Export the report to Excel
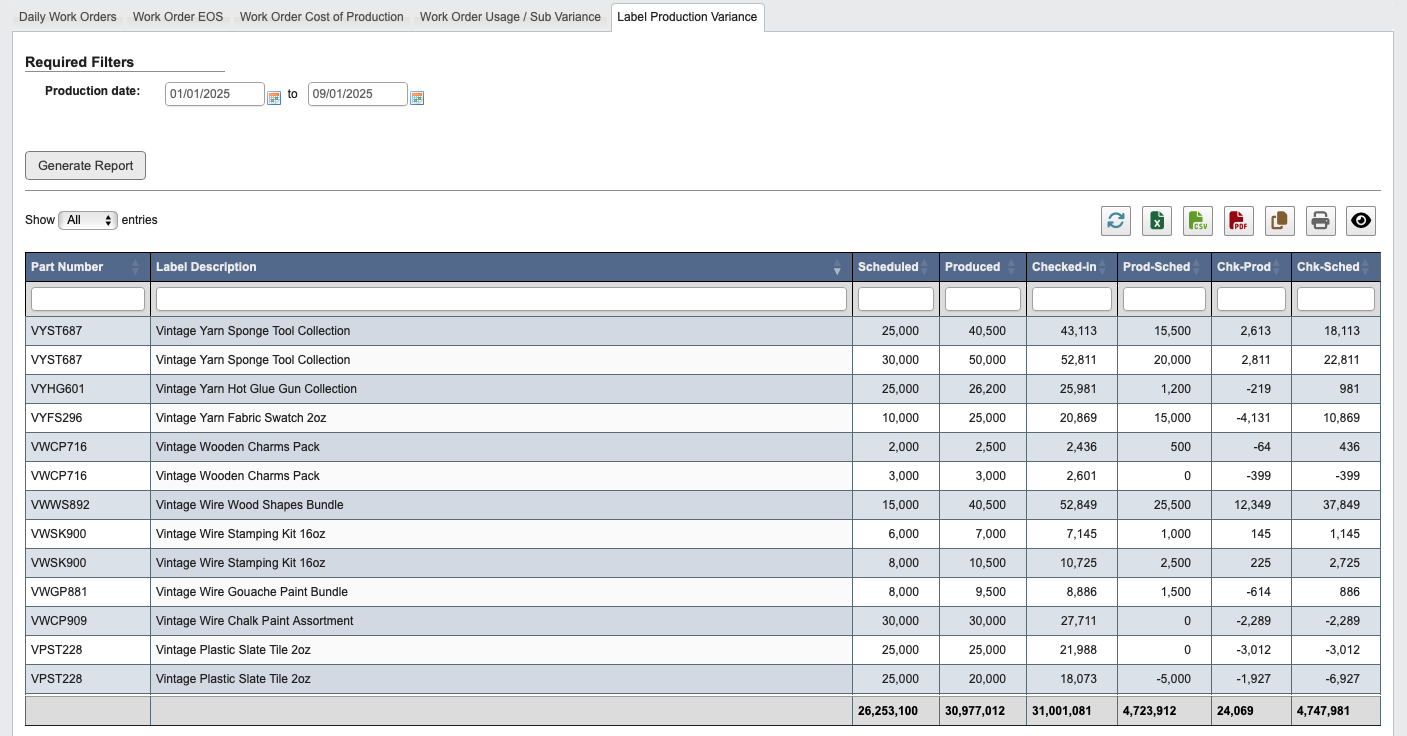 point(1157,220)
